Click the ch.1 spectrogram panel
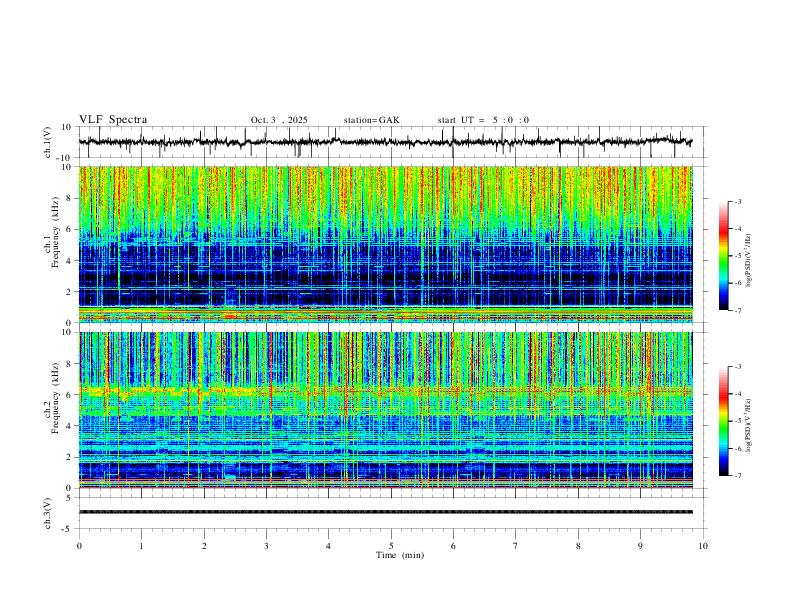 385,244
